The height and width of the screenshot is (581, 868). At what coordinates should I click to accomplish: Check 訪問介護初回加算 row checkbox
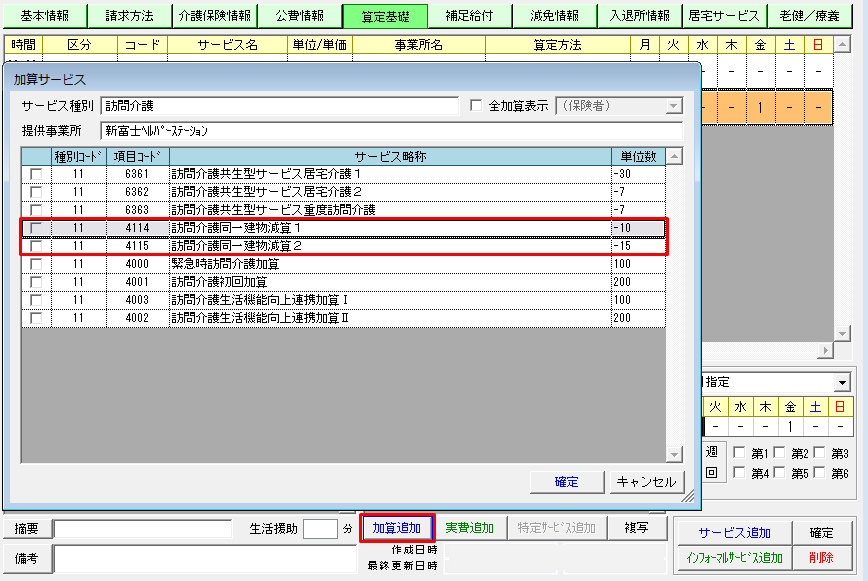point(36,282)
